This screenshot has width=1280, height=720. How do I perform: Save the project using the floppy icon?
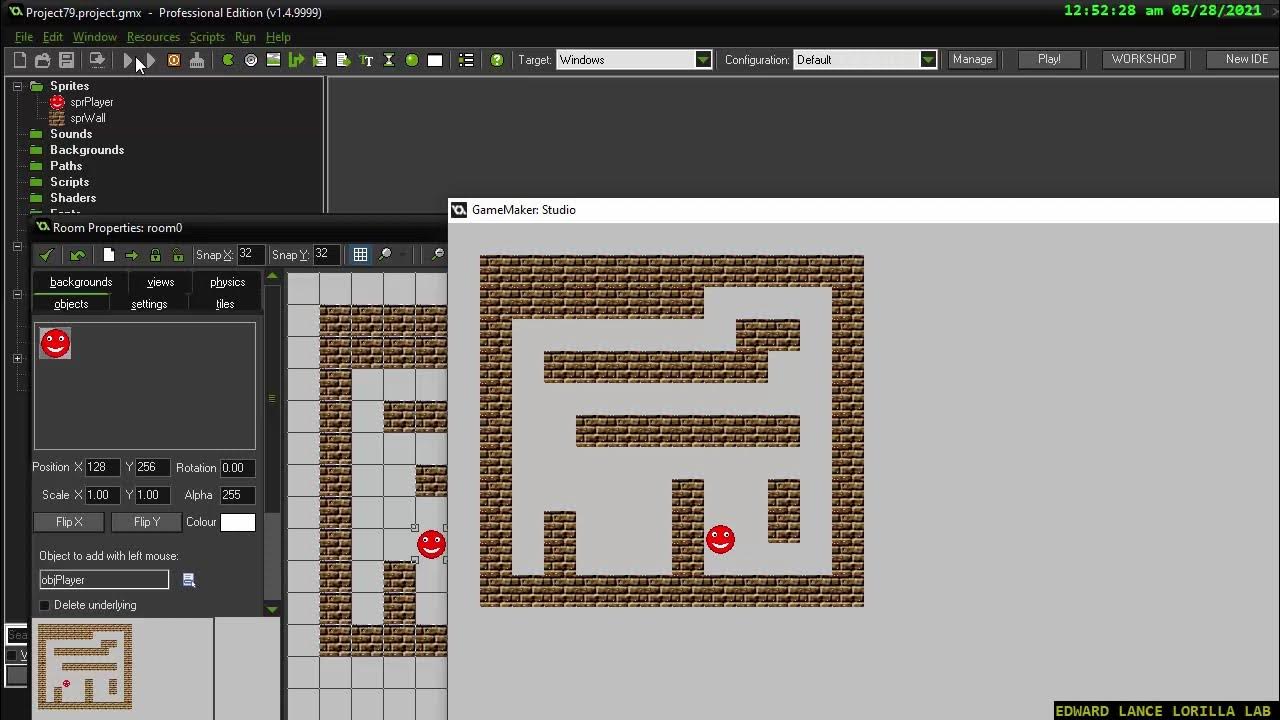point(66,60)
